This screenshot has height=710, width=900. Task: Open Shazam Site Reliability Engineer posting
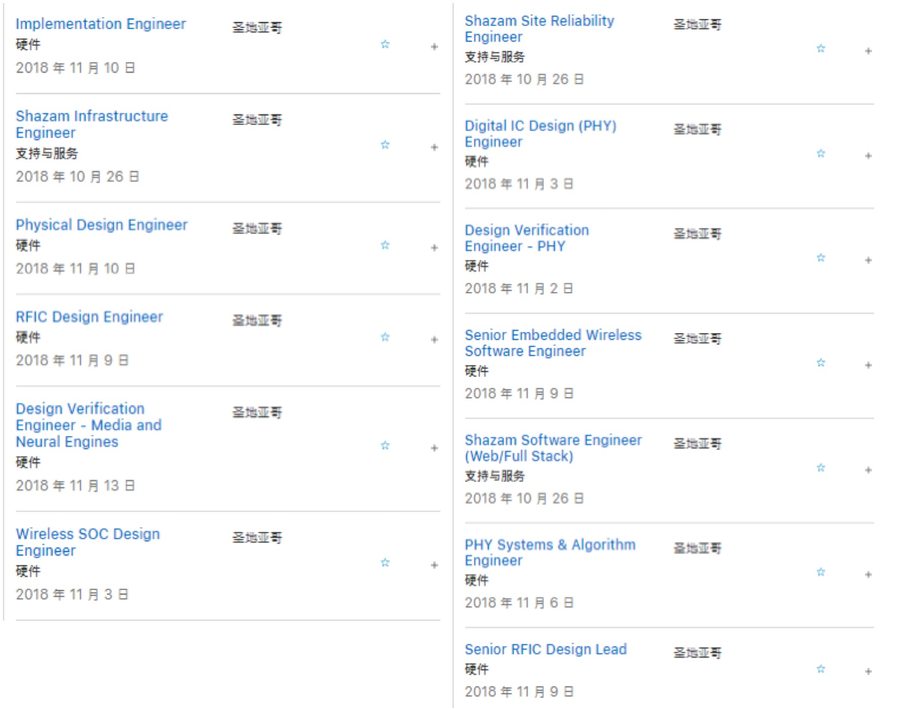[x=540, y=29]
